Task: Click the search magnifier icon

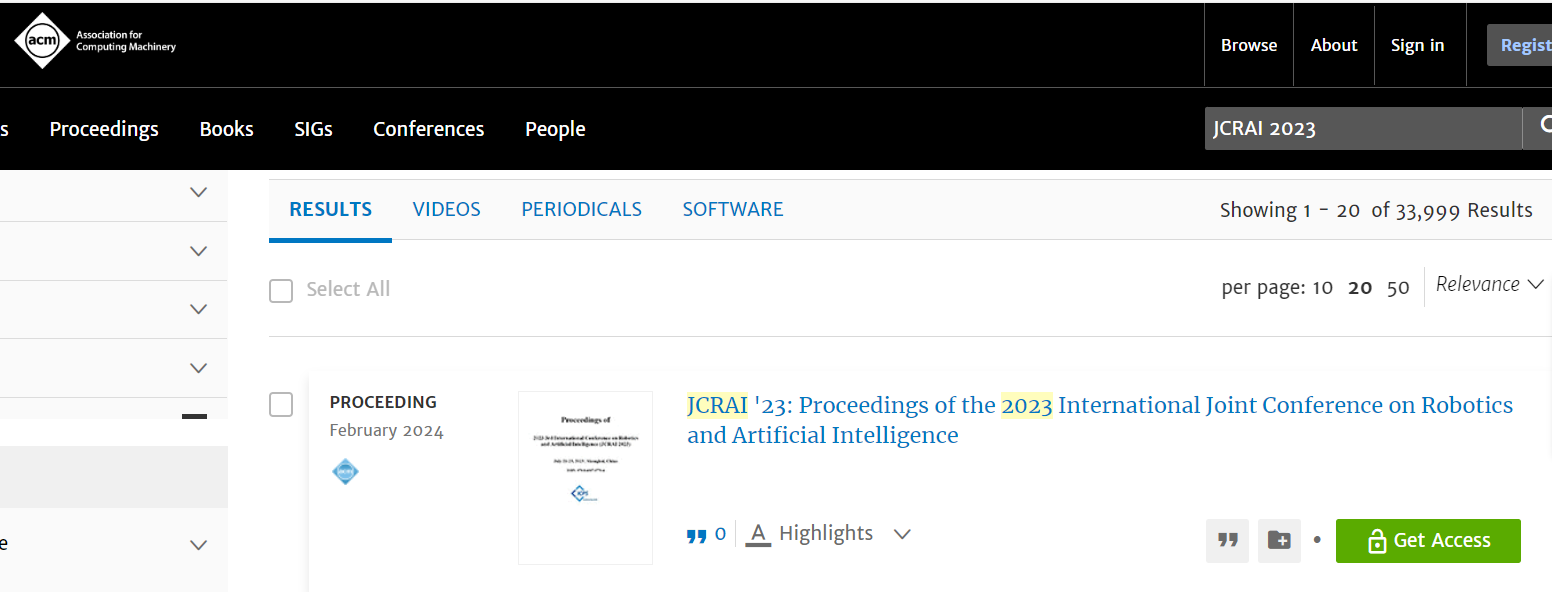Action: pyautogui.click(x=1540, y=128)
